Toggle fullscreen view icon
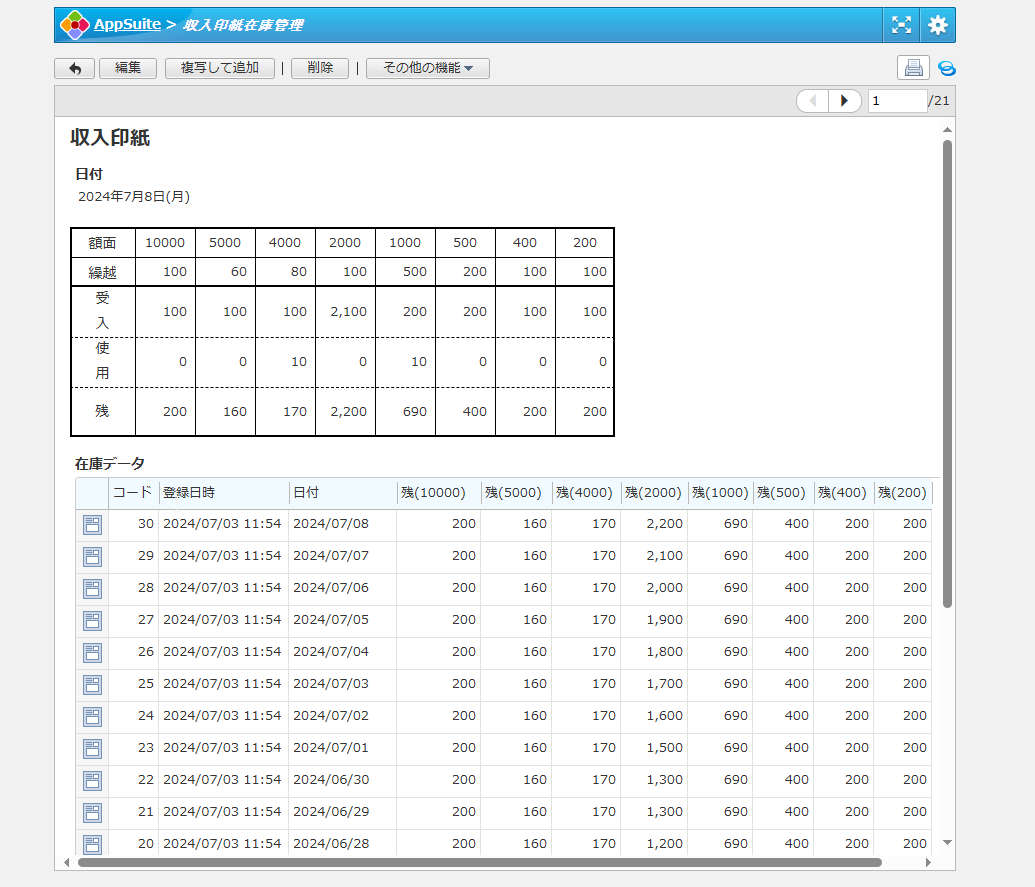Image resolution: width=1035 pixels, height=887 pixels. pyautogui.click(x=901, y=25)
